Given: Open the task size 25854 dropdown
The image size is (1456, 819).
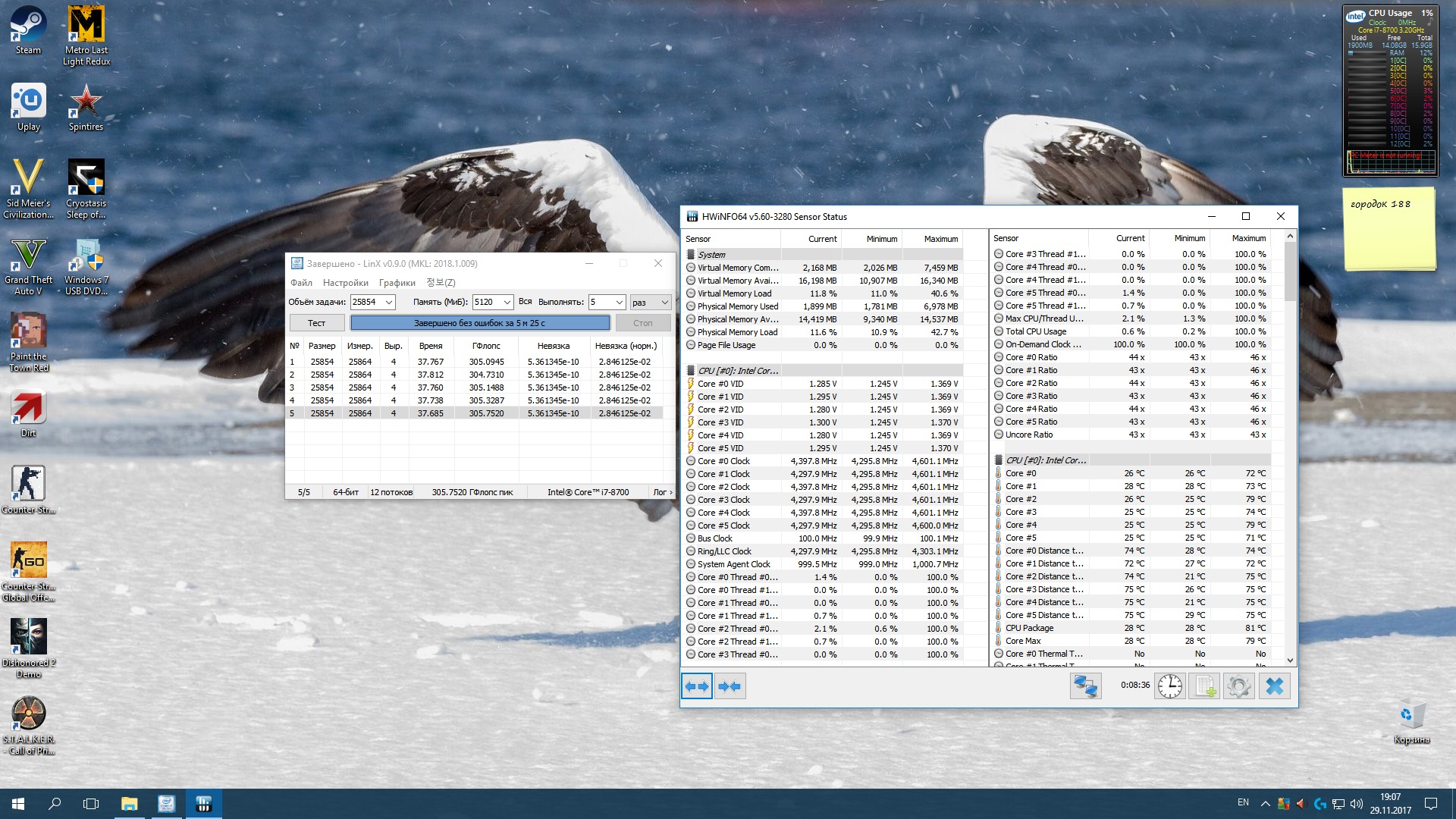Looking at the screenshot, I should (389, 302).
